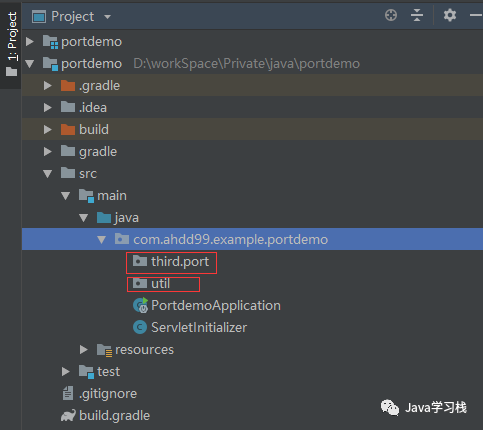Click the .gitignore file icon
Screen dimensions: 483x430
point(68,393)
